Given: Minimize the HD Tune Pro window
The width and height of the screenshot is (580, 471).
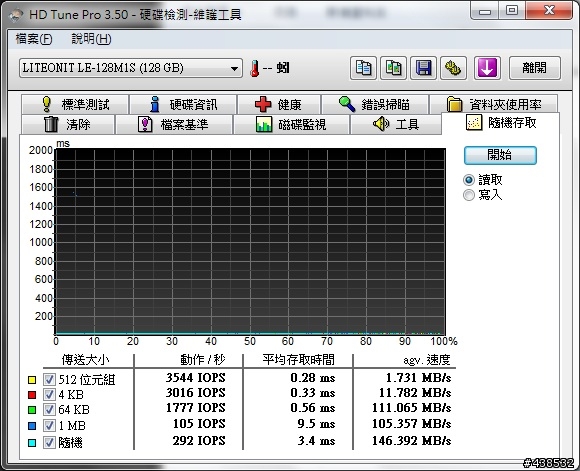Looking at the screenshot, I should click(485, 11).
